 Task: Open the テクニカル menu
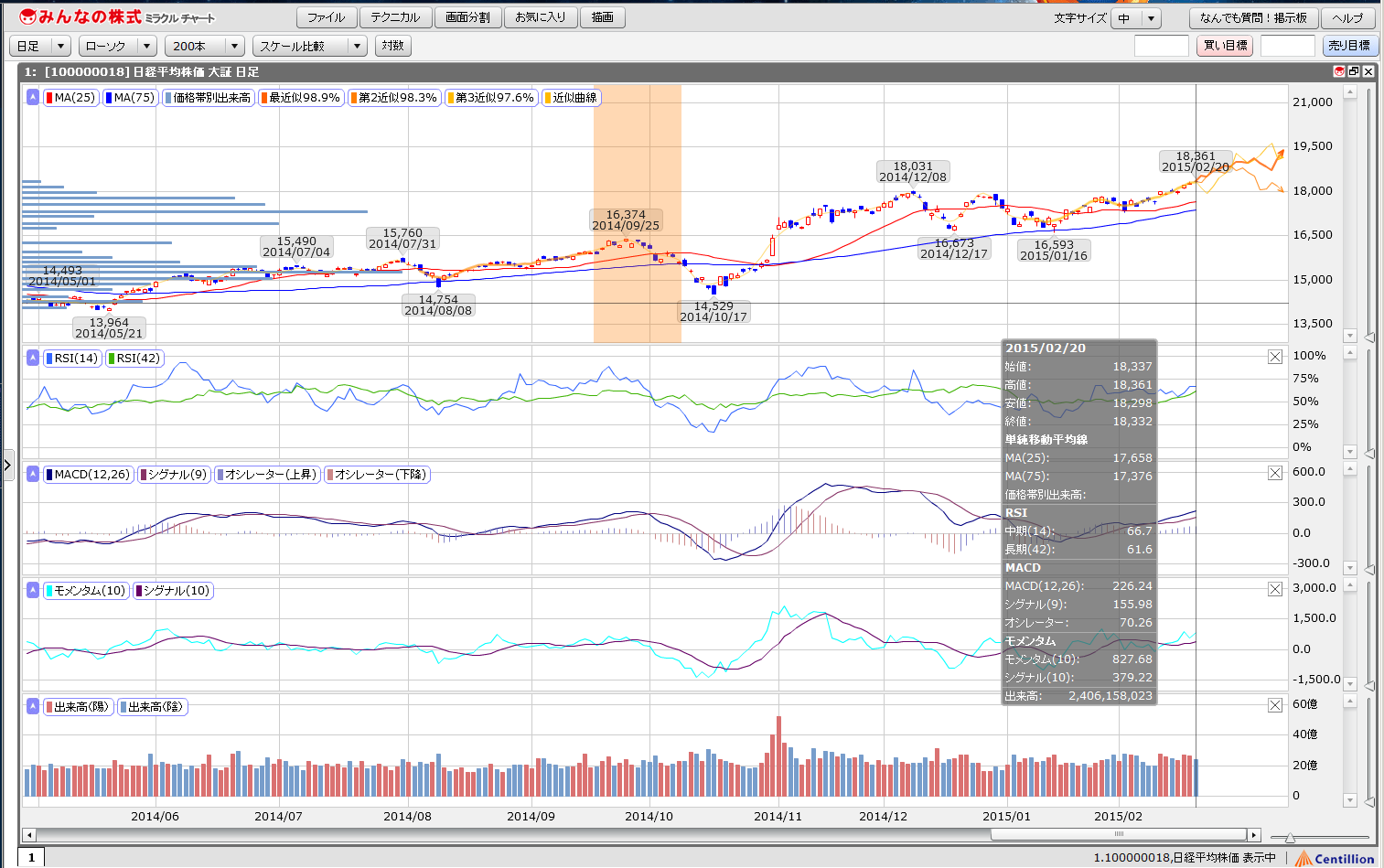(395, 17)
